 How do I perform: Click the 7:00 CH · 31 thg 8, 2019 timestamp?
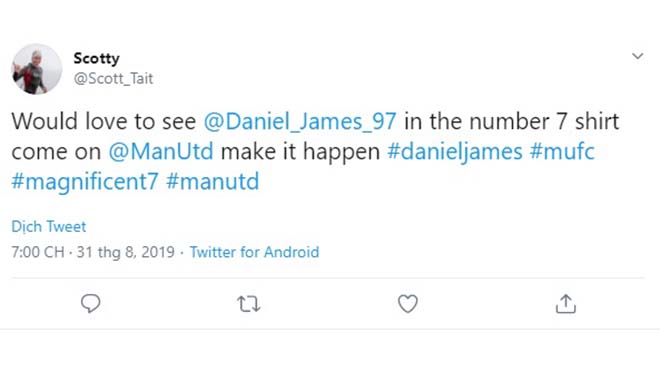pos(93,252)
